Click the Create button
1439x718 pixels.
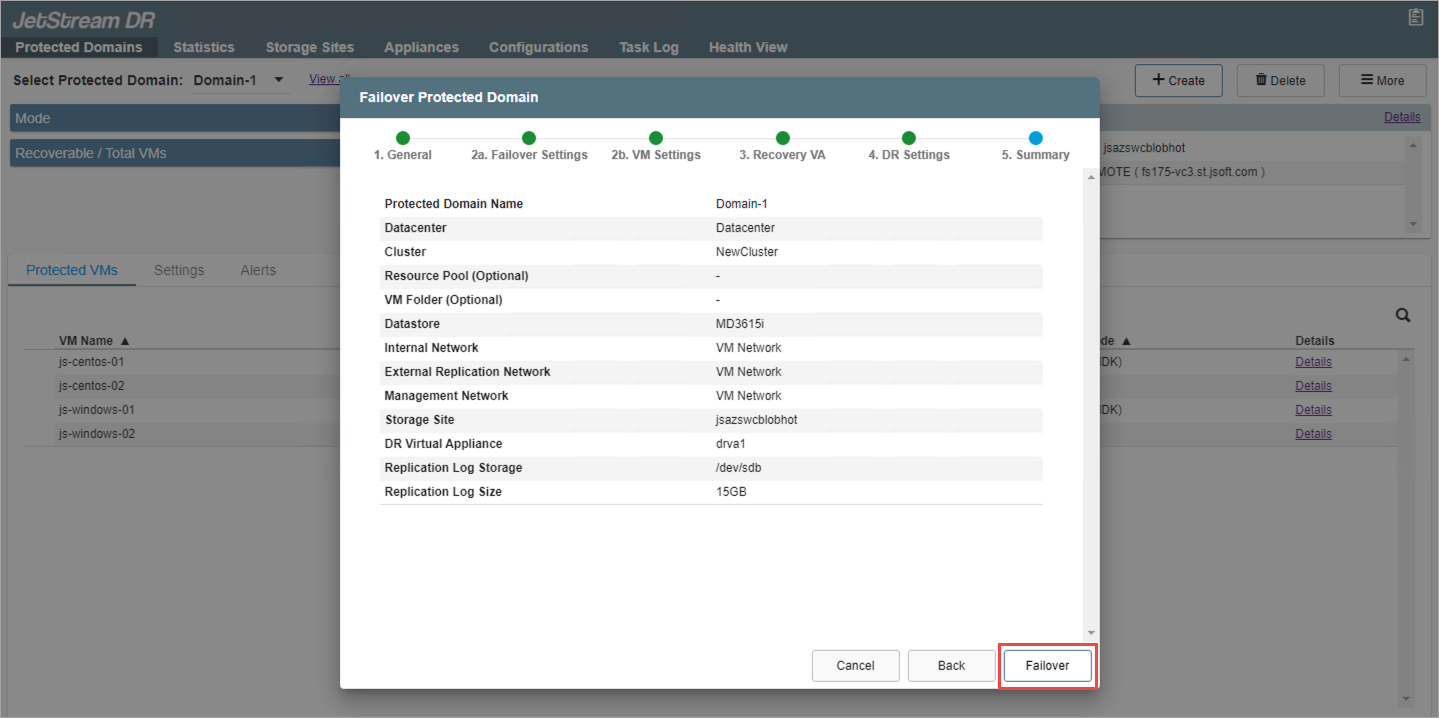pyautogui.click(x=1178, y=81)
